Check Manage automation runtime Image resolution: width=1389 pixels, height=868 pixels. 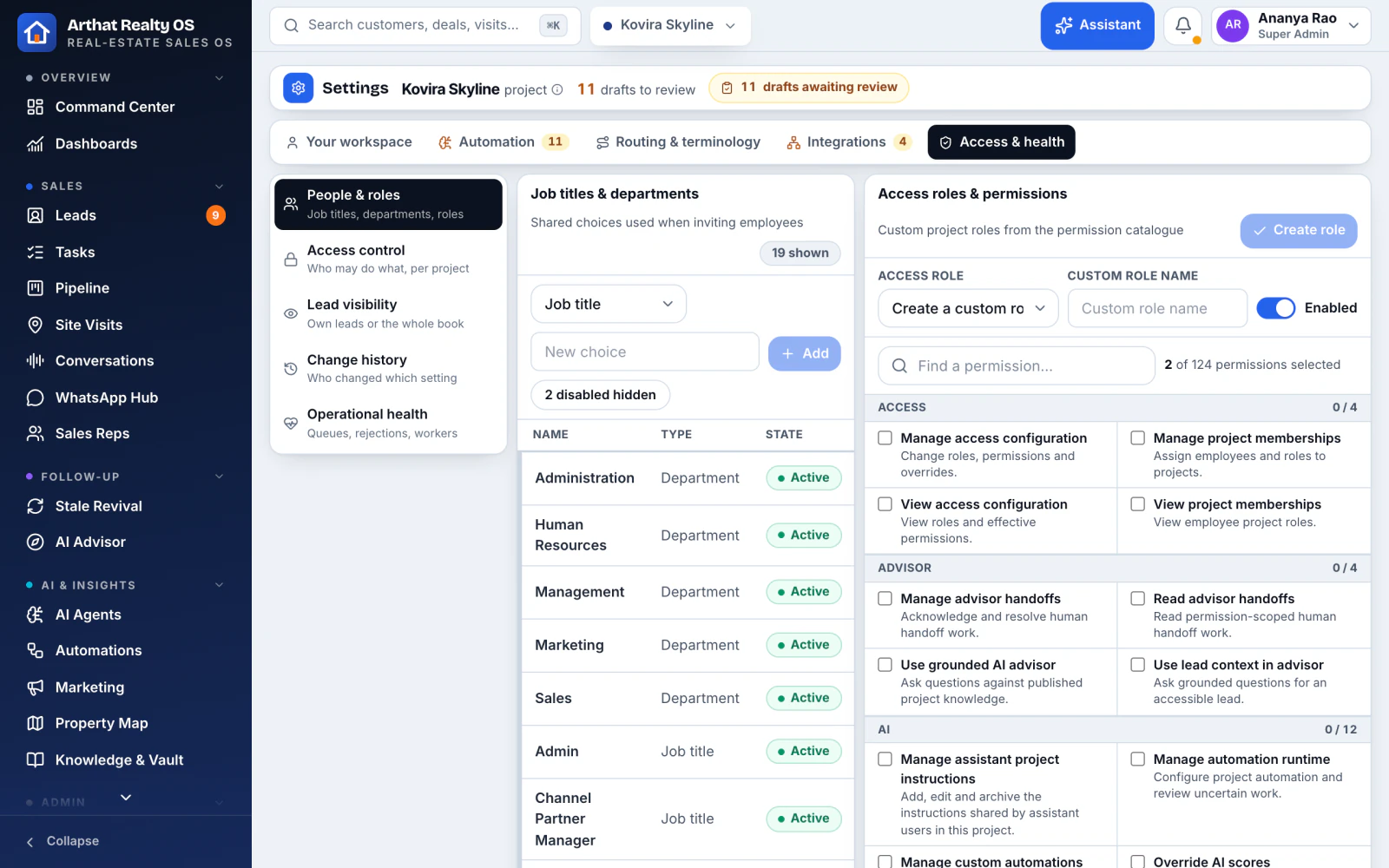click(x=1137, y=759)
